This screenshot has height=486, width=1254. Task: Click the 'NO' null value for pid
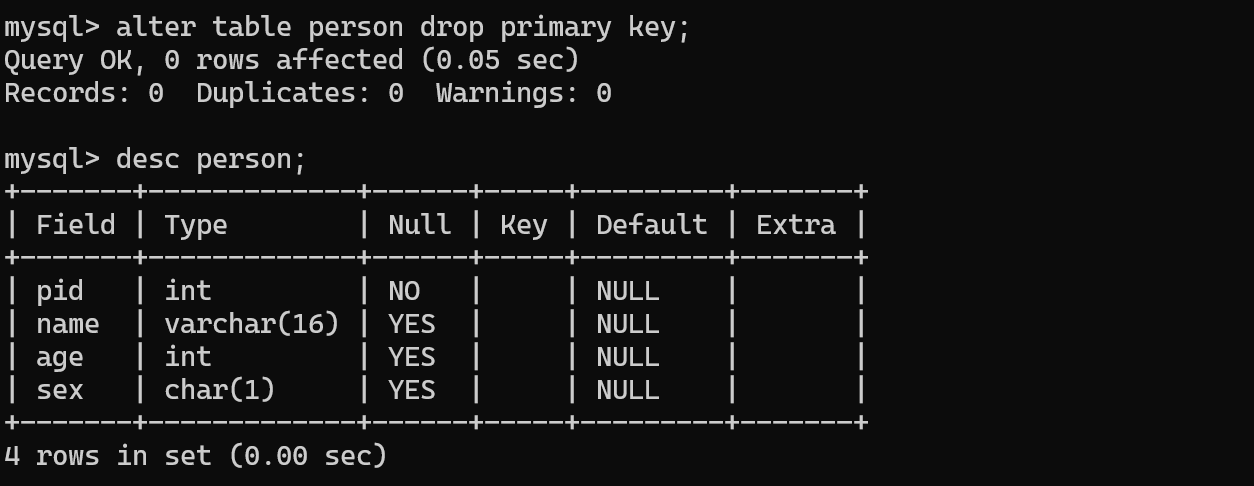(404, 291)
